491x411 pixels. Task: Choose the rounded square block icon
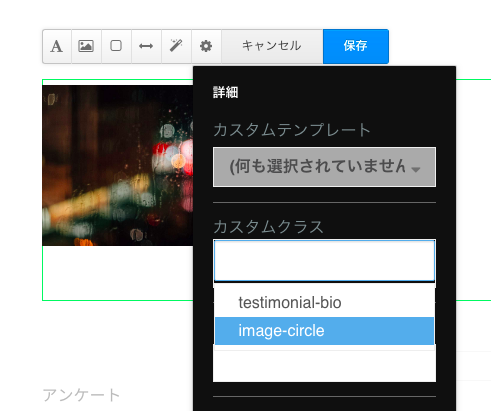(116, 46)
